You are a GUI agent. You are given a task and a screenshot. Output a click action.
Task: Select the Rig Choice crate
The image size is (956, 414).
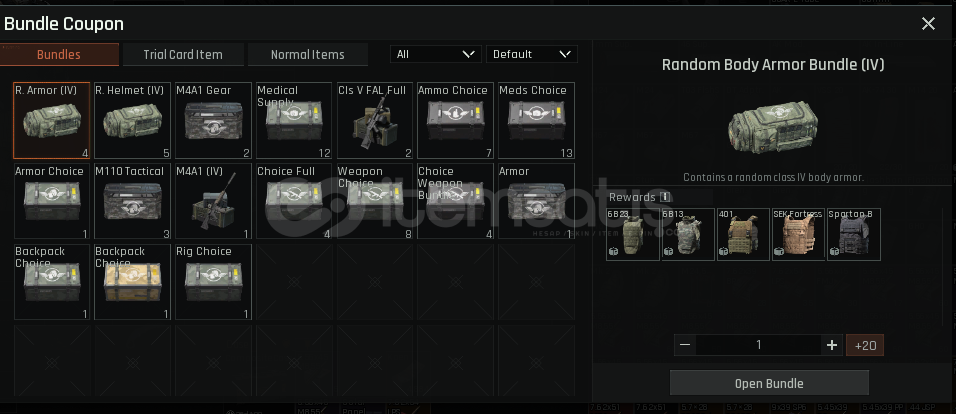(213, 282)
